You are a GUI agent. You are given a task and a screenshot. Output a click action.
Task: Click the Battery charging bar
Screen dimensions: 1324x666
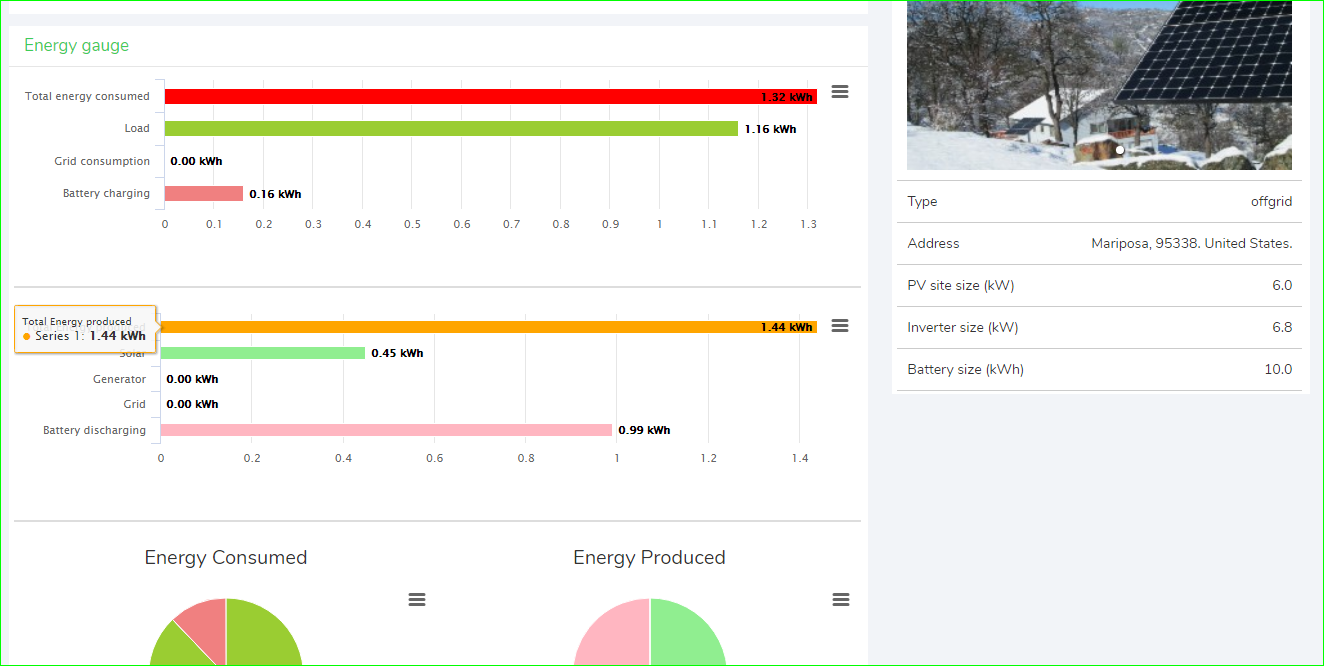point(204,193)
